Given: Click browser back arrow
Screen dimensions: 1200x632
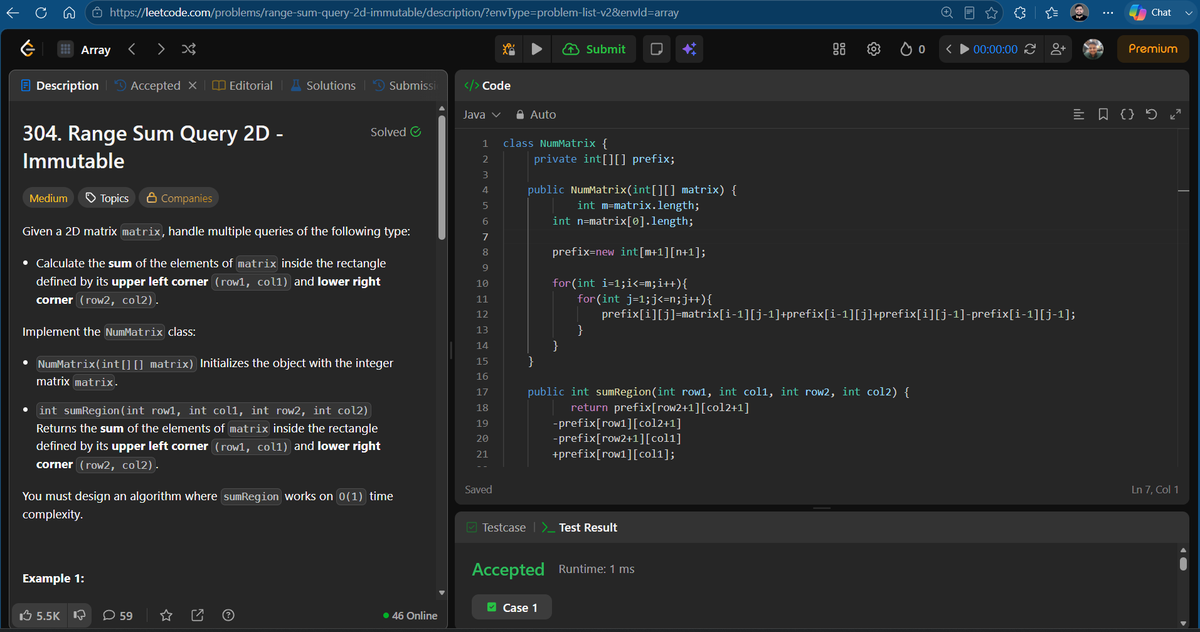Looking at the screenshot, I should point(12,13).
